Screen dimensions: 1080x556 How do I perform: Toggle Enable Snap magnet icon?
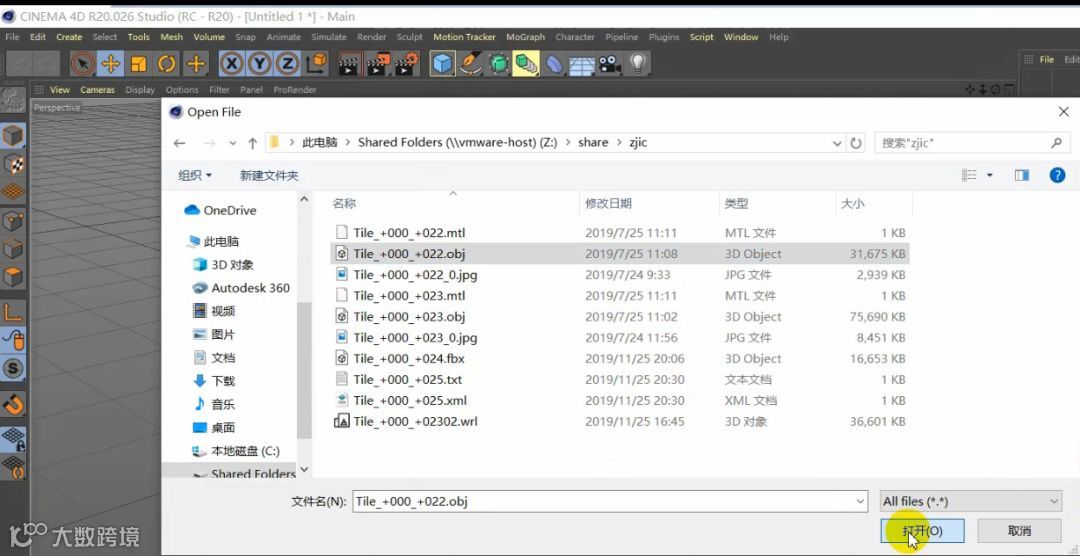click(x=14, y=404)
